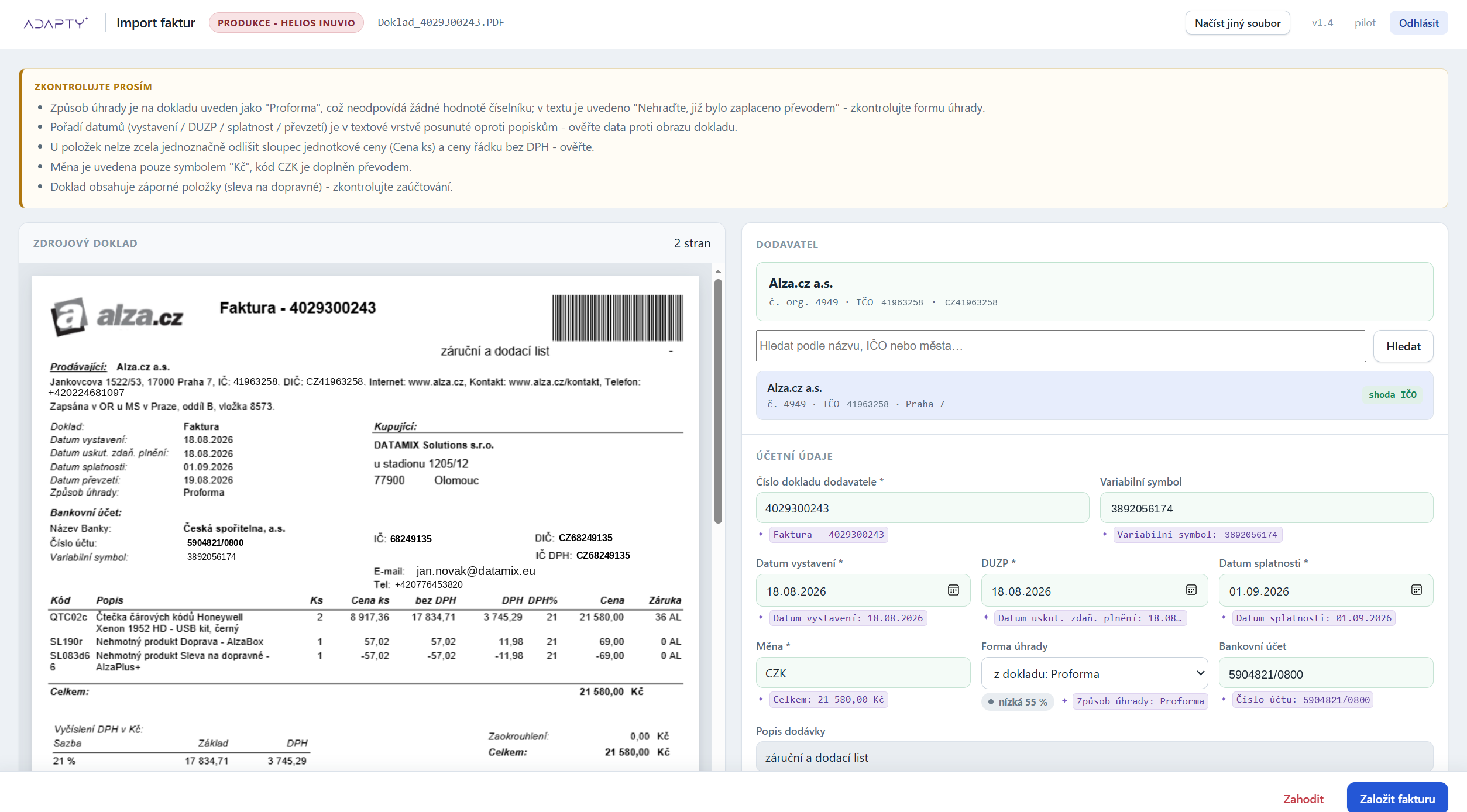The width and height of the screenshot is (1467, 812).
Task: Create the invoice with Založit fakturu
Action: click(x=1397, y=798)
